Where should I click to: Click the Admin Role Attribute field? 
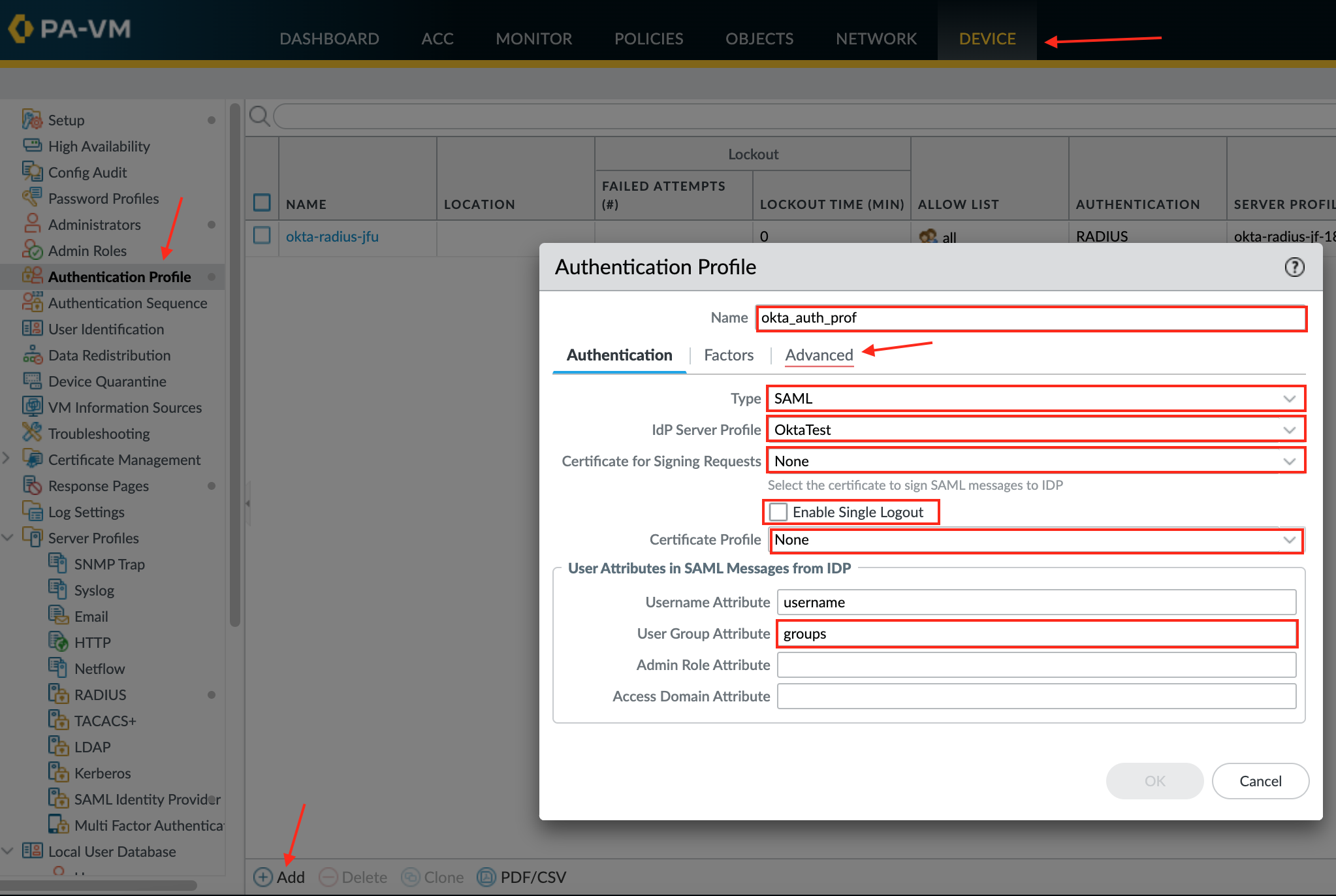(1036, 665)
